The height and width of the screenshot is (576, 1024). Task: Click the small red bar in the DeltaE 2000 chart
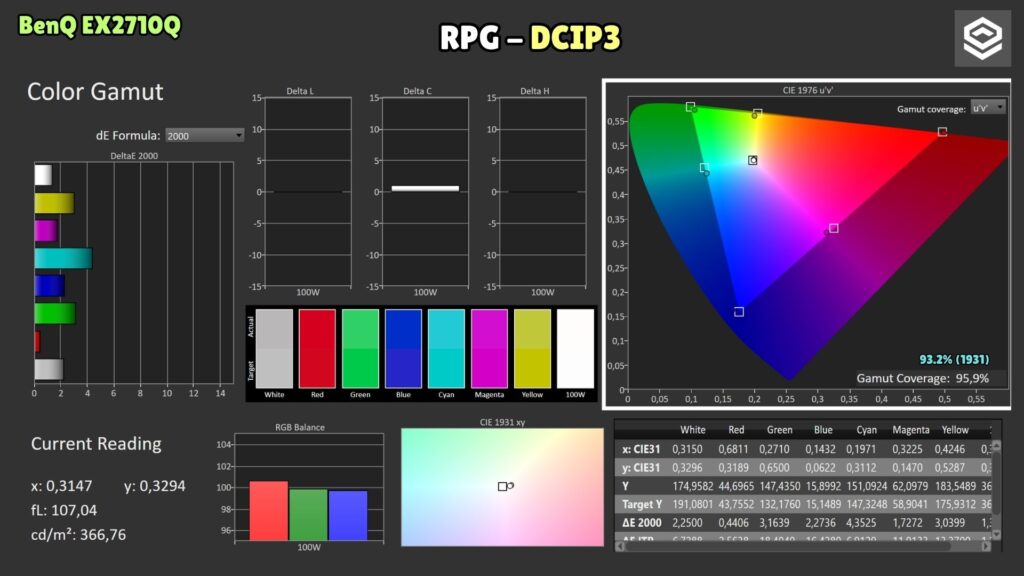click(37, 342)
